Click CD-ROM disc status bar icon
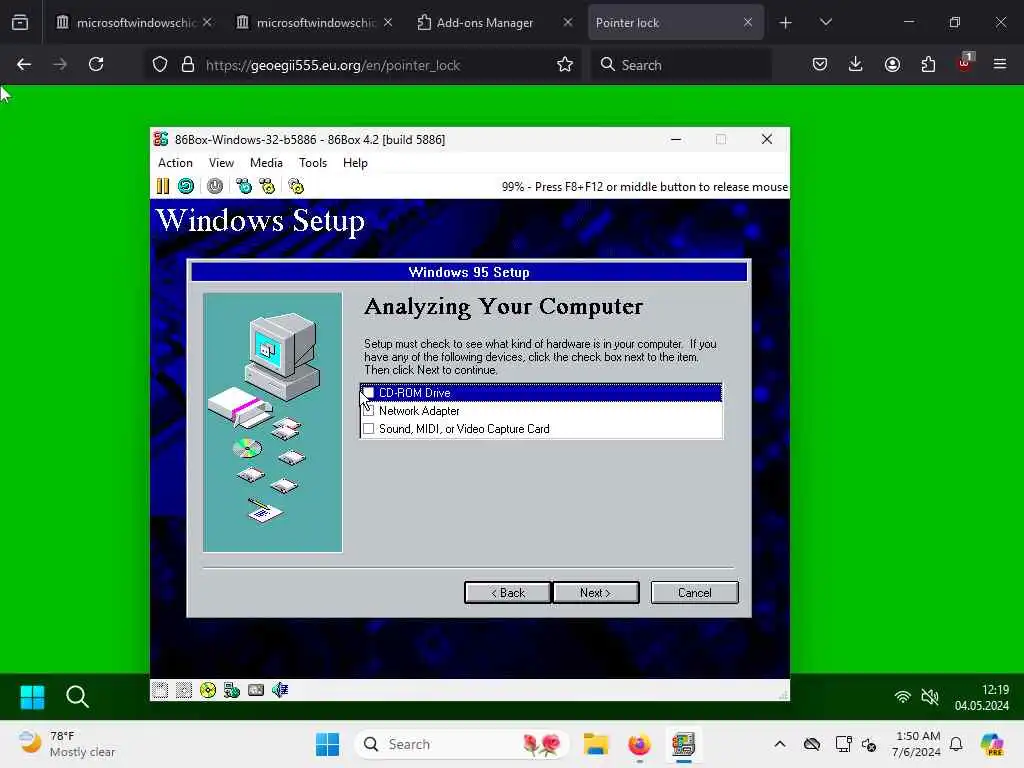1024x768 pixels. click(208, 690)
